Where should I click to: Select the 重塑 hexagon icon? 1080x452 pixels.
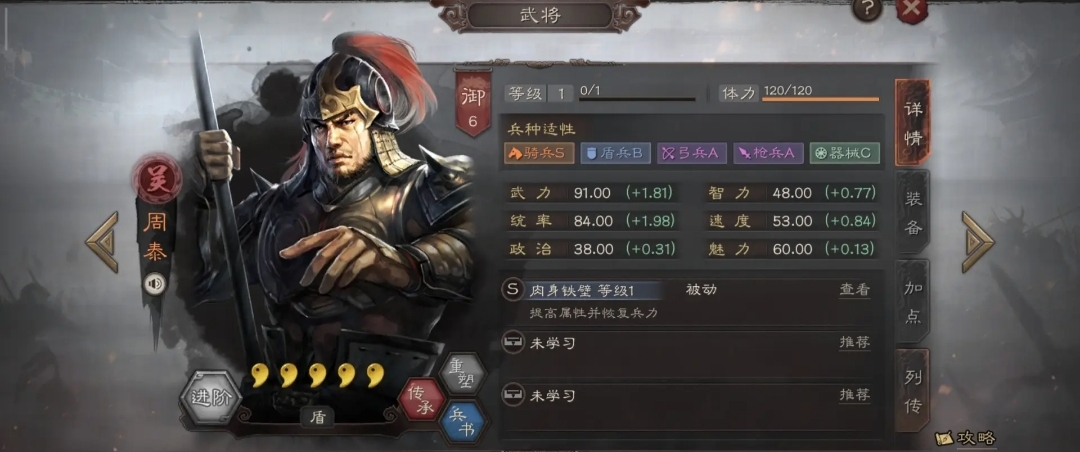point(462,374)
